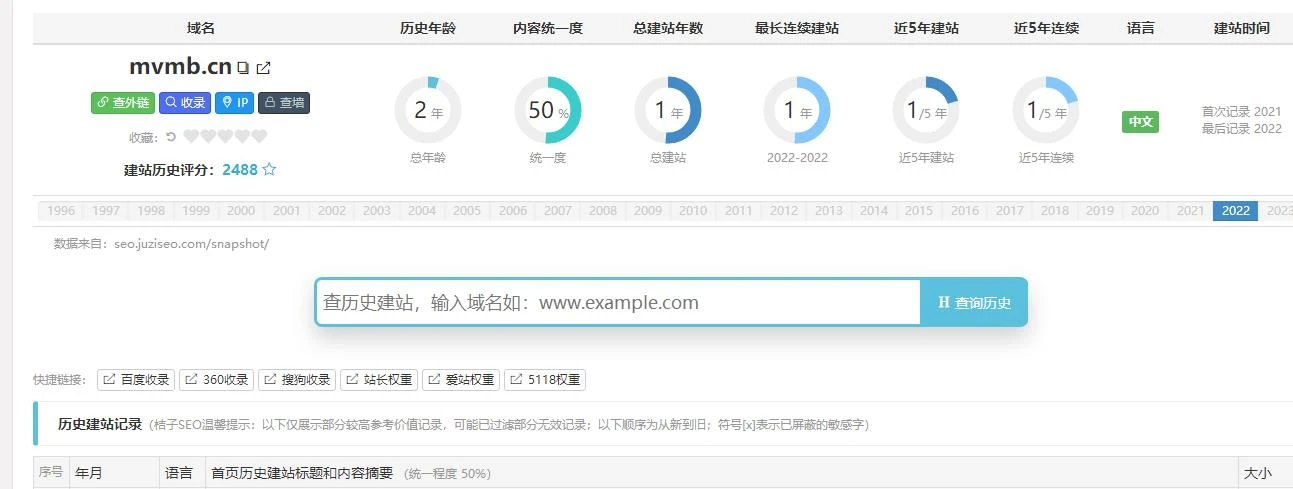Copy the mvmb.cn domain name icon
Screen dimensions: 1293x489
coord(243,69)
